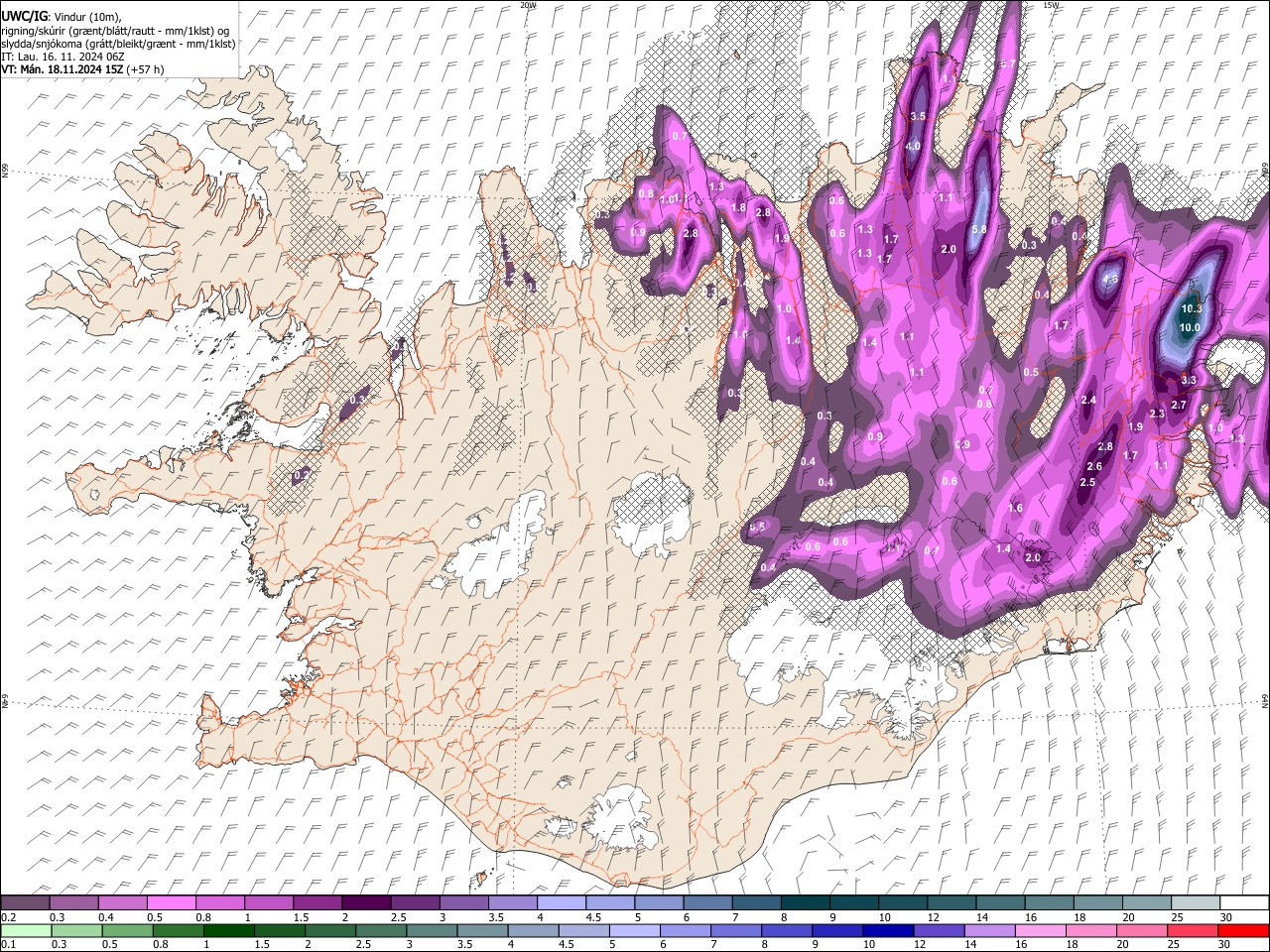Click the 'slydda/snjókoma' legend description line
Viewport: 1270px width, 952px height.
tap(118, 44)
